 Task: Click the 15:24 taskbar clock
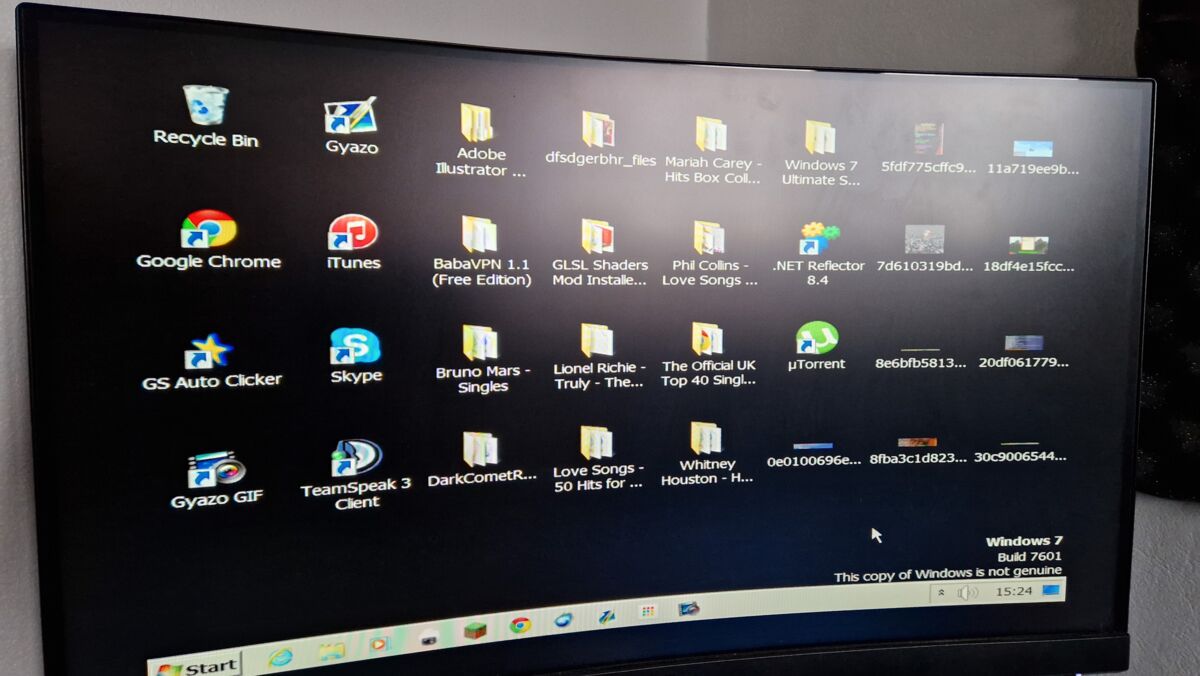tap(1014, 591)
